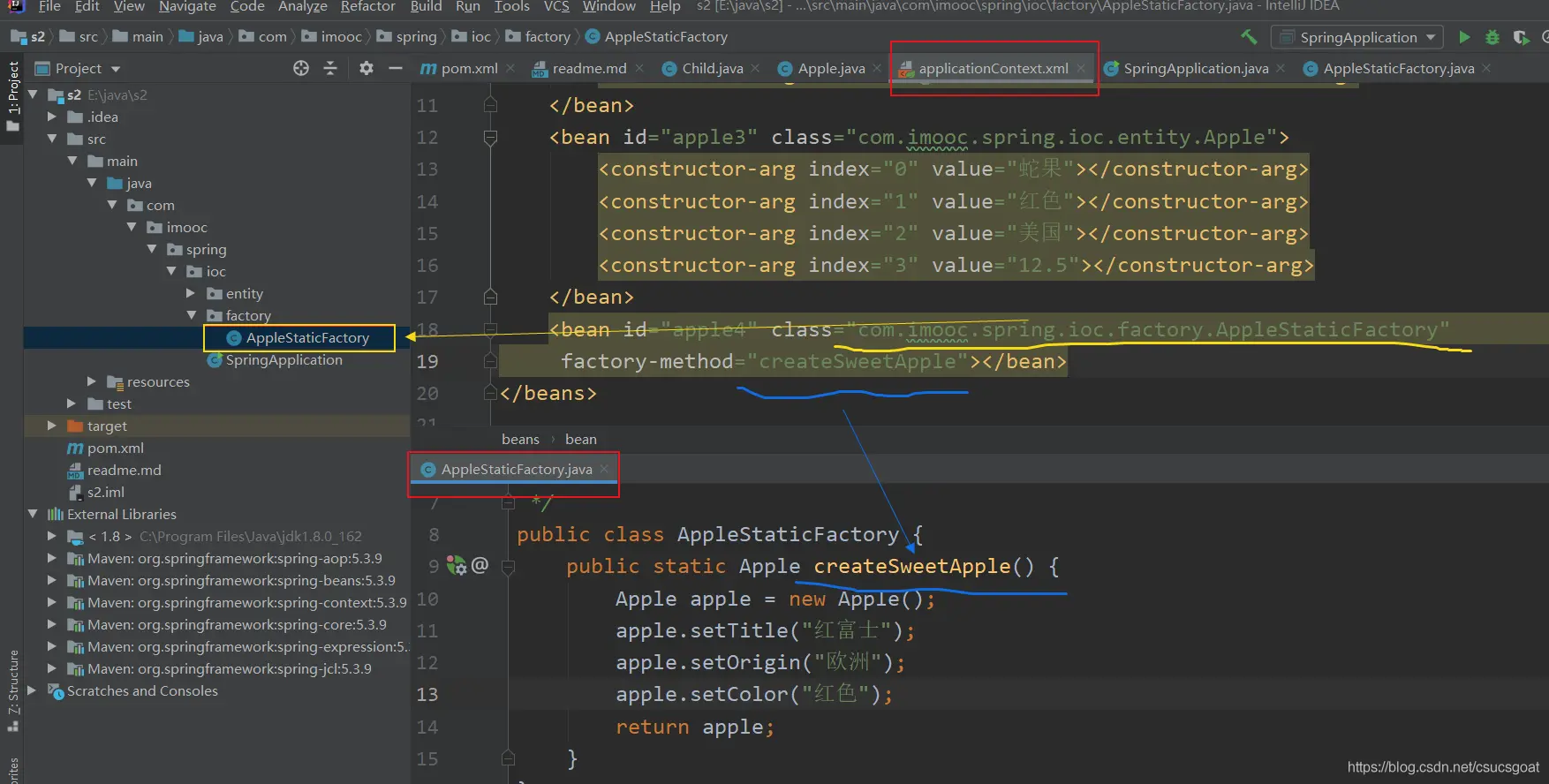Screen dimensions: 1549x784
Task: Run with Coverage using the shield icon
Action: pyautogui.click(x=1521, y=37)
